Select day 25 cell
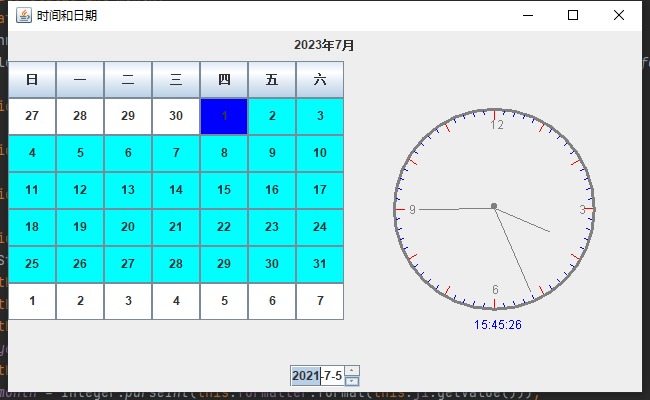650x400 pixels. pyautogui.click(x=32, y=264)
